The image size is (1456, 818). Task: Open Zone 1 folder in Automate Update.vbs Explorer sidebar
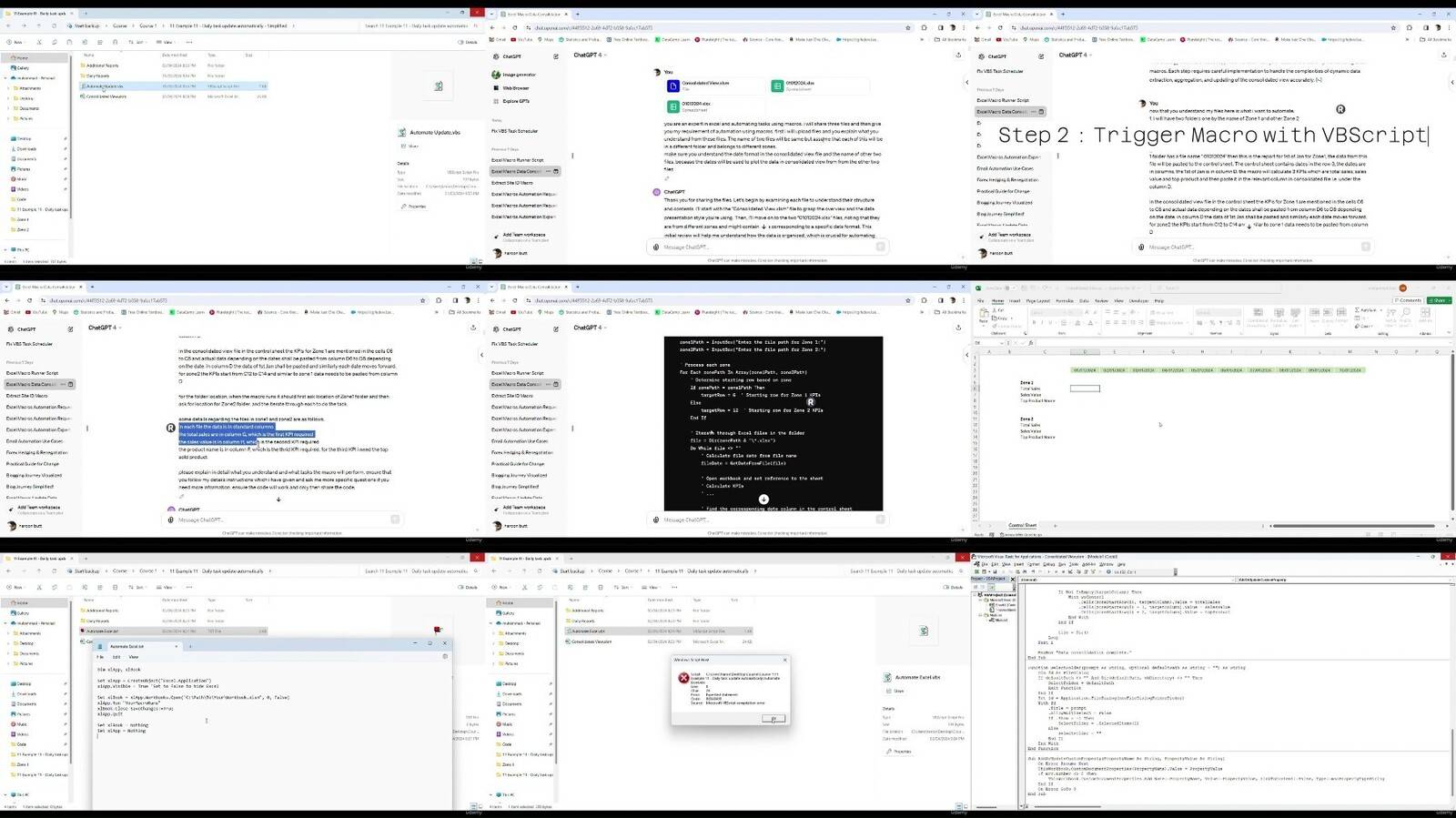click(x=23, y=219)
